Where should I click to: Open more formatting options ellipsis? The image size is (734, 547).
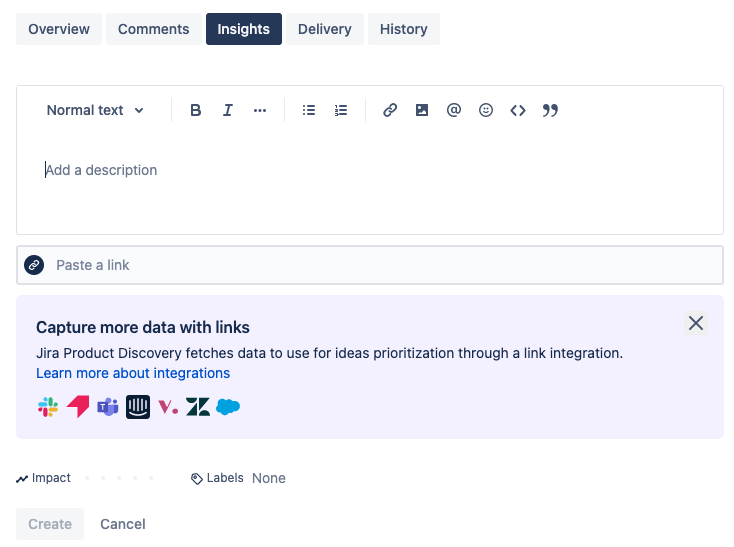[260, 110]
